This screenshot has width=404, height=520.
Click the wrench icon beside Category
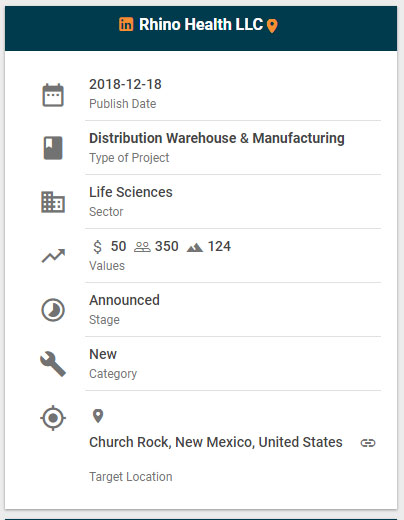[x=53, y=364]
